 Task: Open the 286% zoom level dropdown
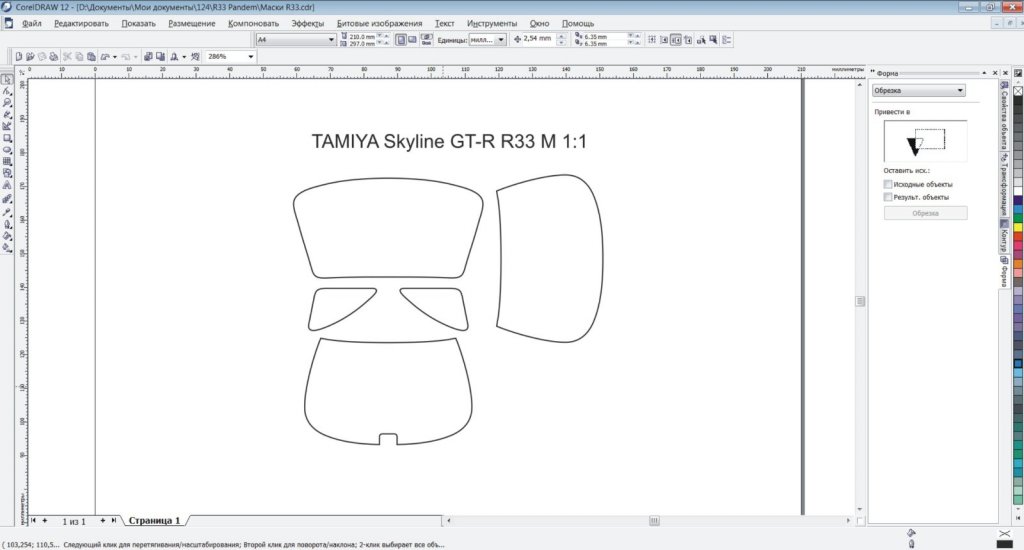[250, 57]
